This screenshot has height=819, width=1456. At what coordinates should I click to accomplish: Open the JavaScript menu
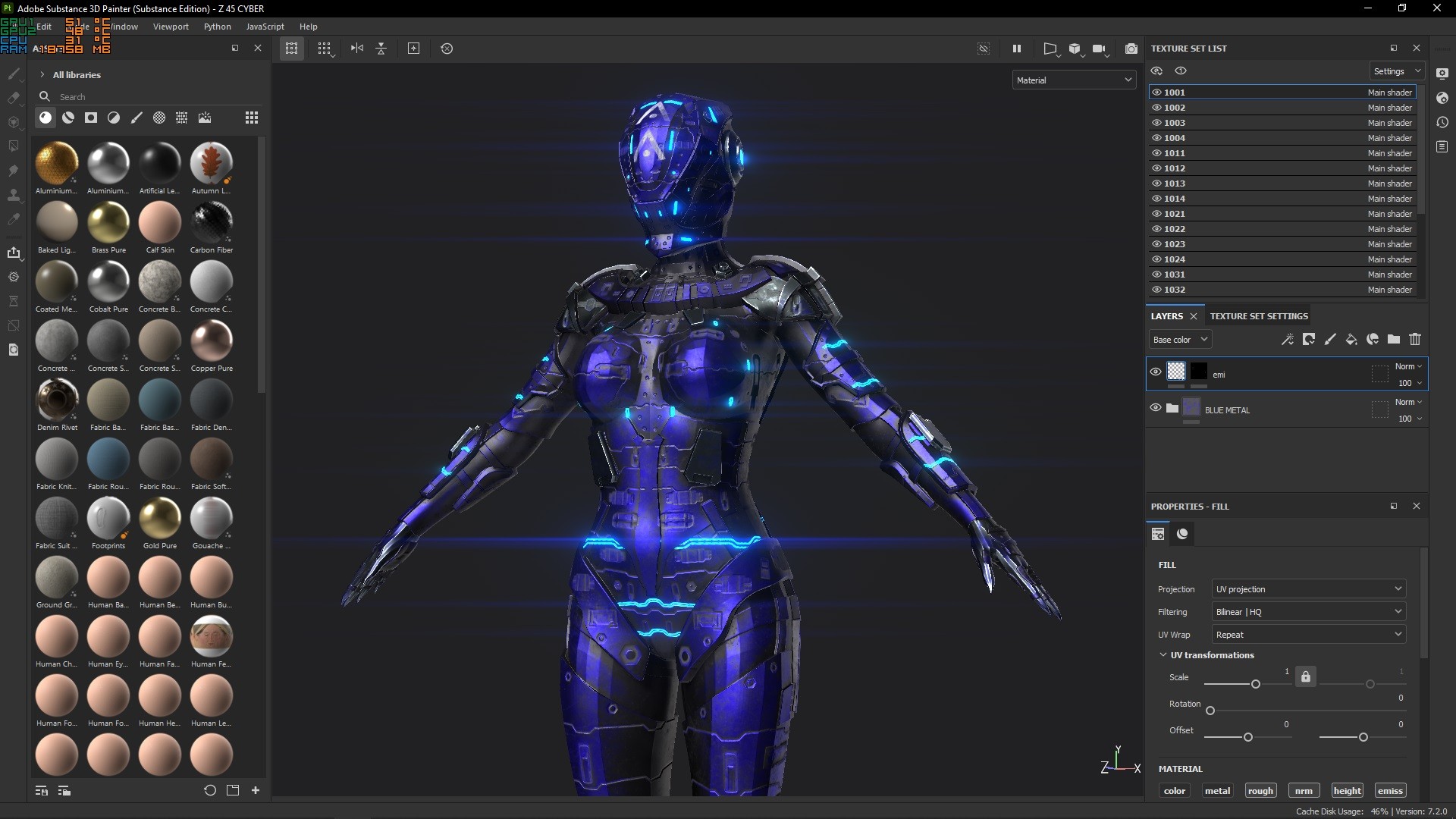click(x=265, y=27)
